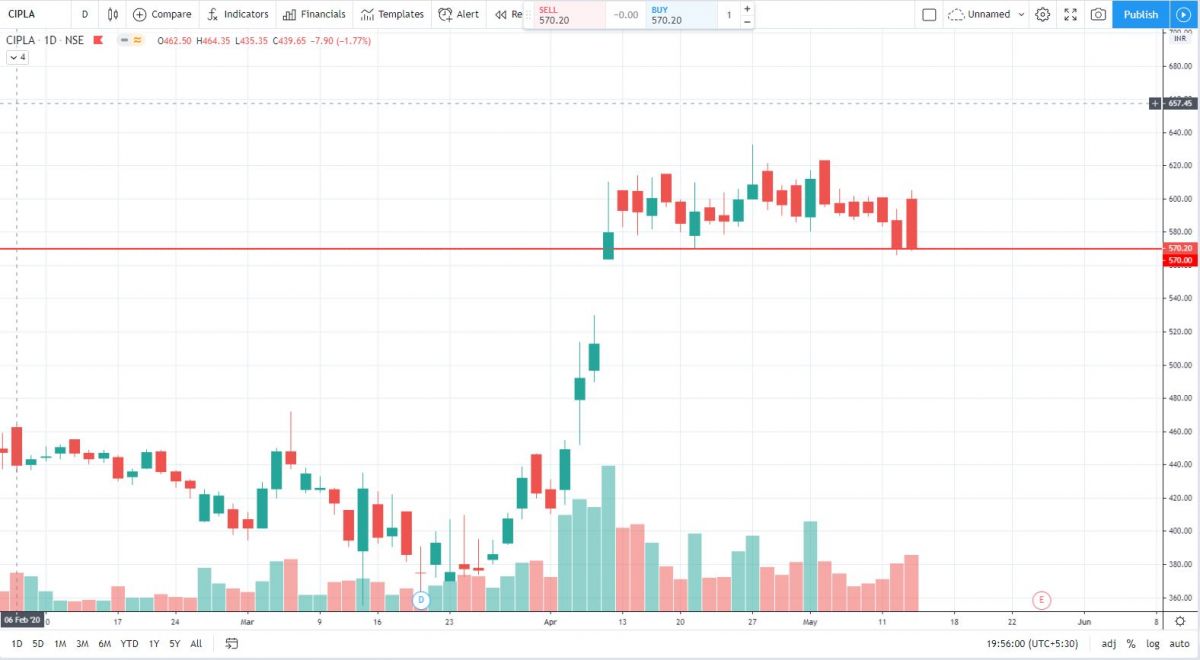Screen dimensions: 1200x660
Task: Open the Indicators dialog
Action: click(x=237, y=14)
